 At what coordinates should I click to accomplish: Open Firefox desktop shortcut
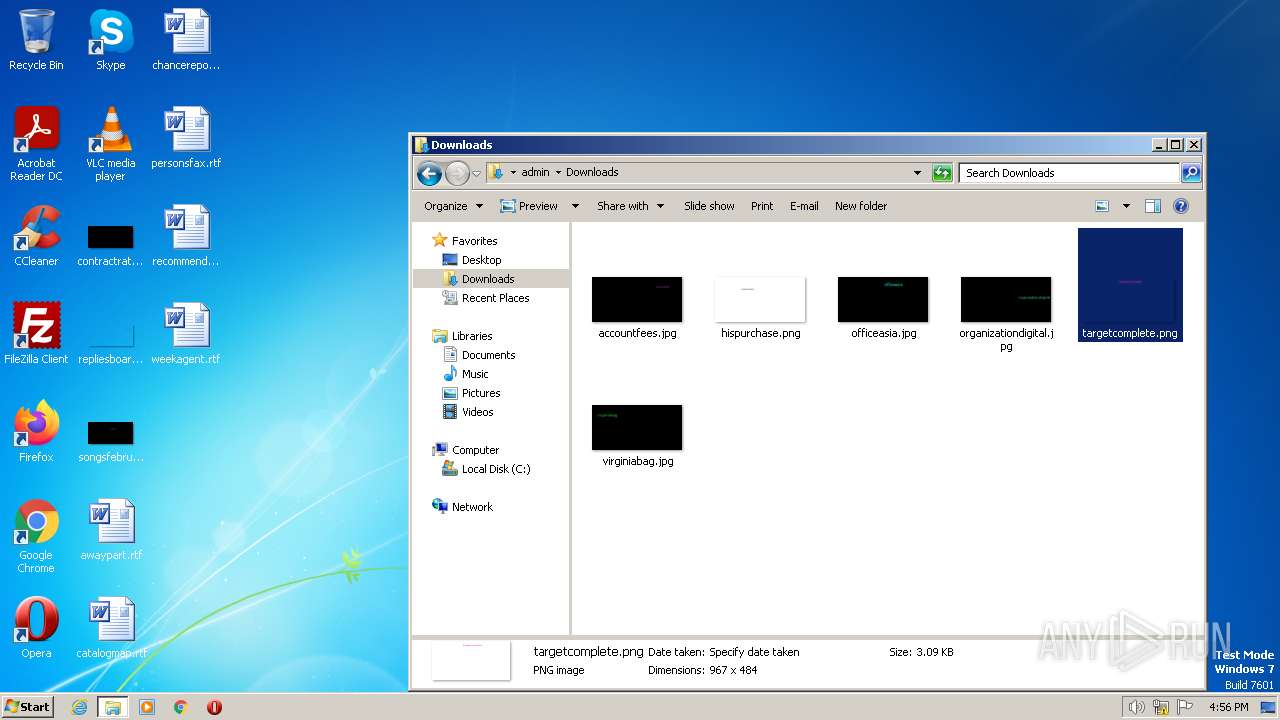pos(36,432)
